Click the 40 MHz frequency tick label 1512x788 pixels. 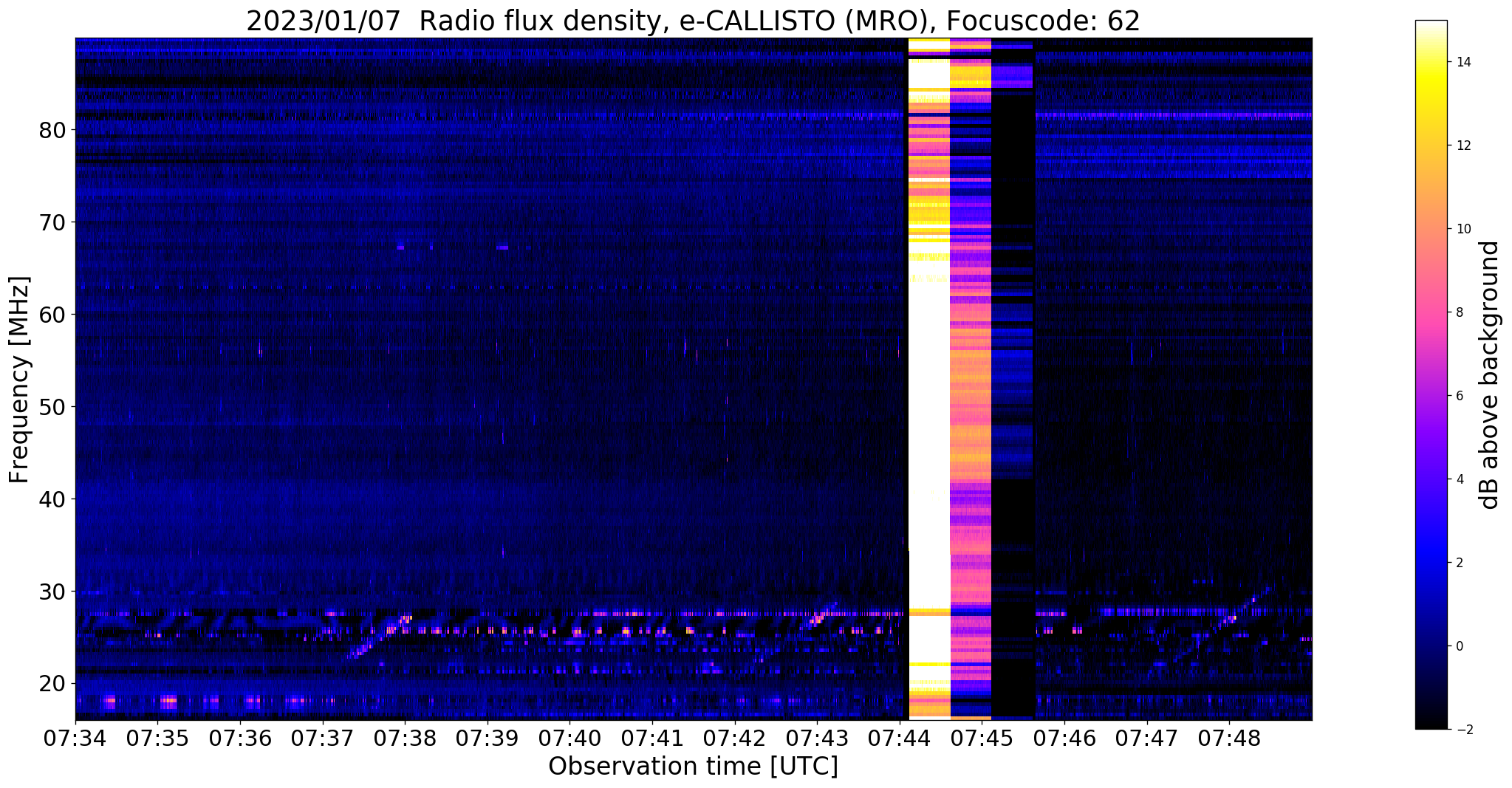point(51,499)
